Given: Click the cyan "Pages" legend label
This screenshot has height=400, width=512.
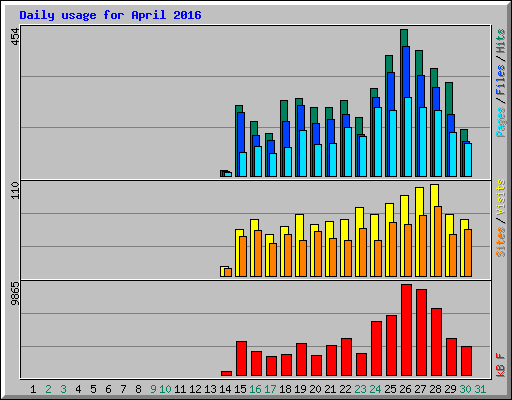Looking at the screenshot, I should [500, 122].
